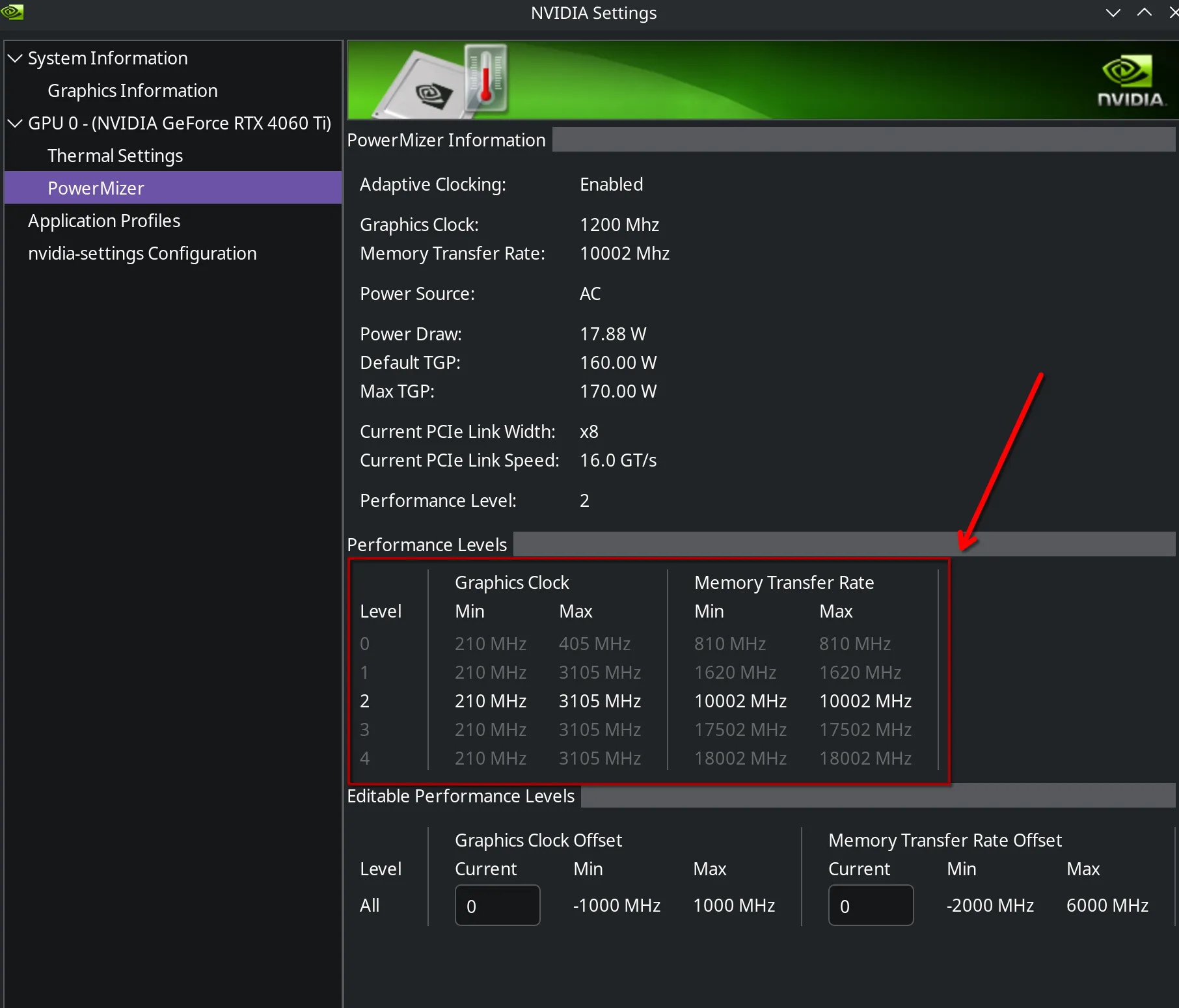This screenshot has height=1008, width=1179.
Task: Collapse the GPU 0 RTX 4060 Ti section
Action: tap(14, 124)
